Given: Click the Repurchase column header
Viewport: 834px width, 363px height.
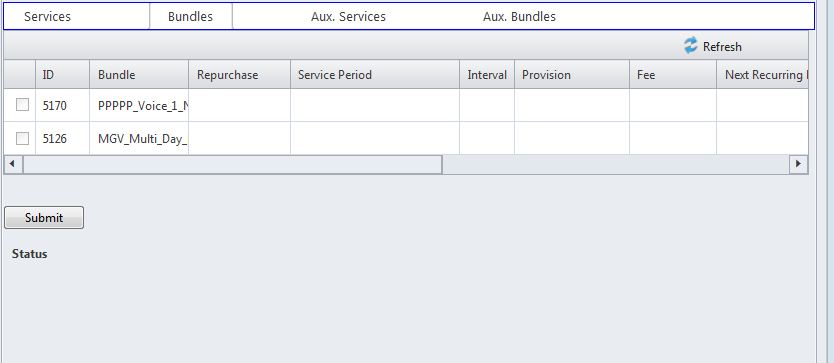Looking at the screenshot, I should 239,75.
